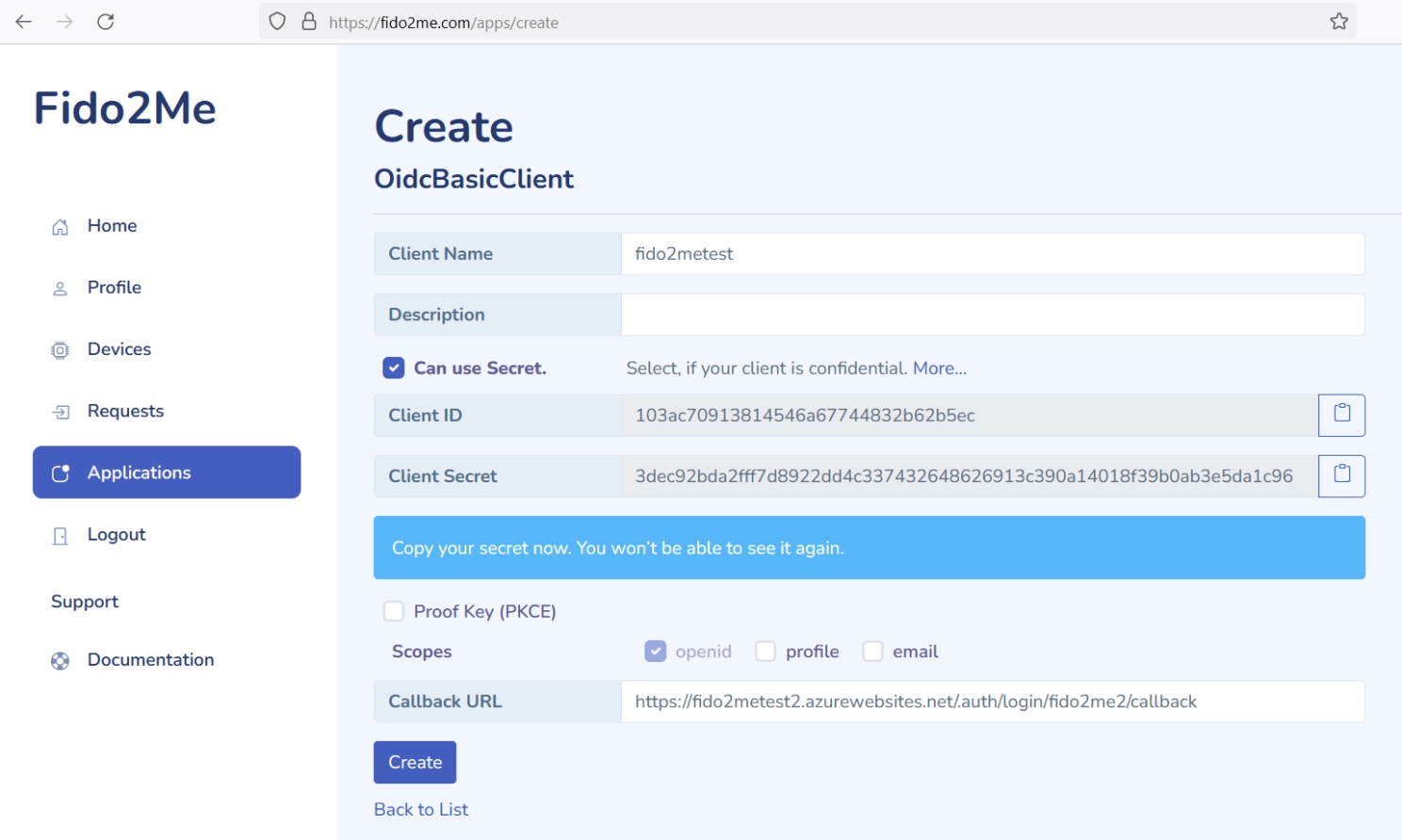Copy the Client Secret to clipboard
This screenshot has height=840, width=1402.
coord(1341,477)
